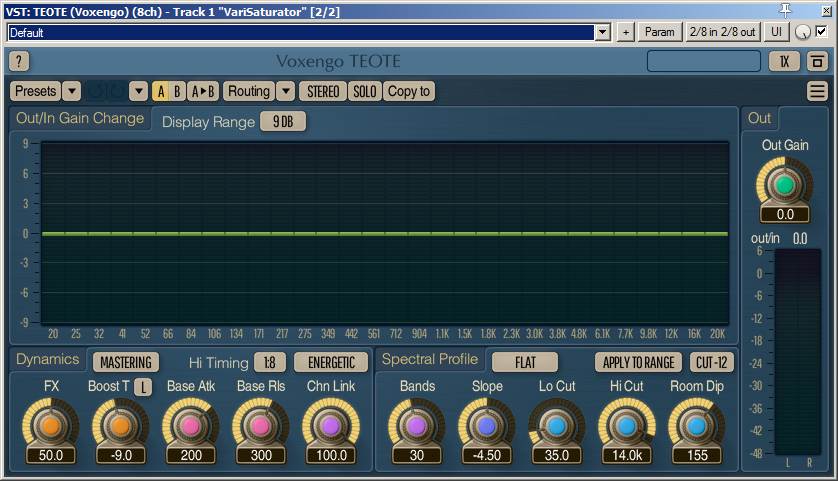Click the Out Gain knob
The height and width of the screenshot is (481, 838).
785,185
